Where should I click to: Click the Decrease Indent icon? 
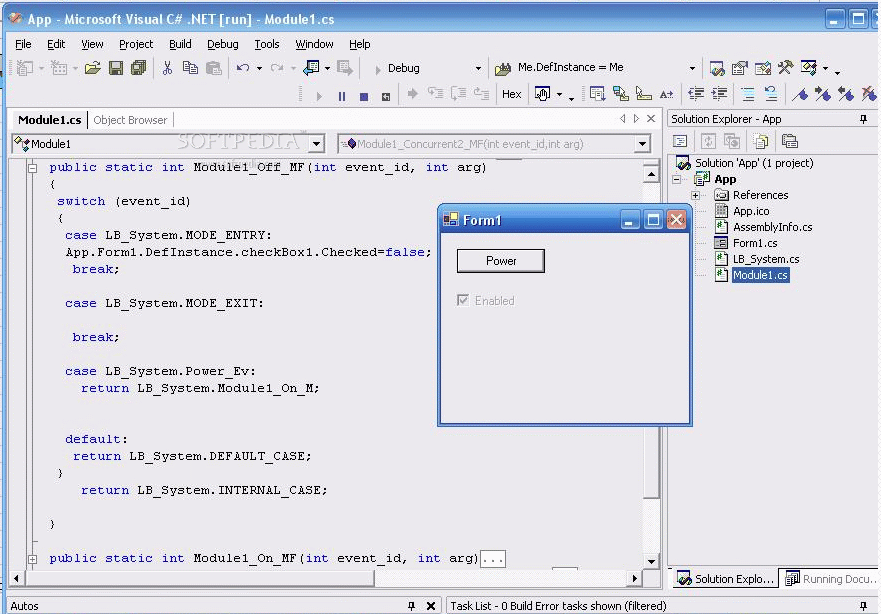pos(696,94)
